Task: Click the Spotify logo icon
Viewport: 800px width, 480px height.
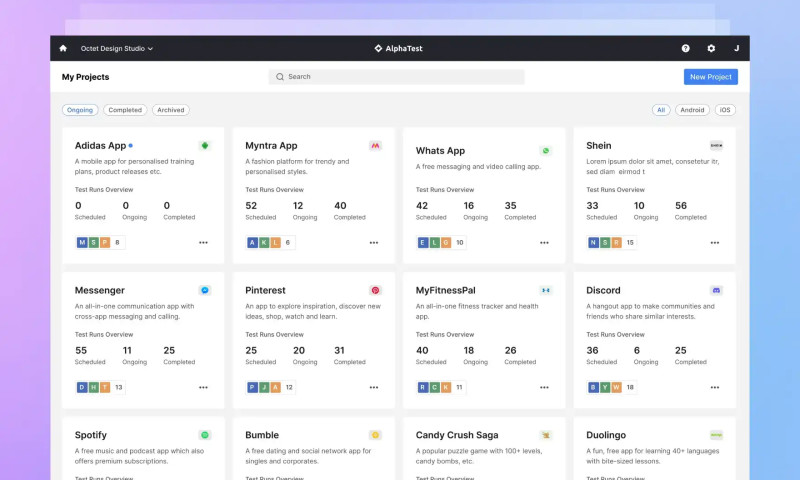Action: pyautogui.click(x=205, y=435)
